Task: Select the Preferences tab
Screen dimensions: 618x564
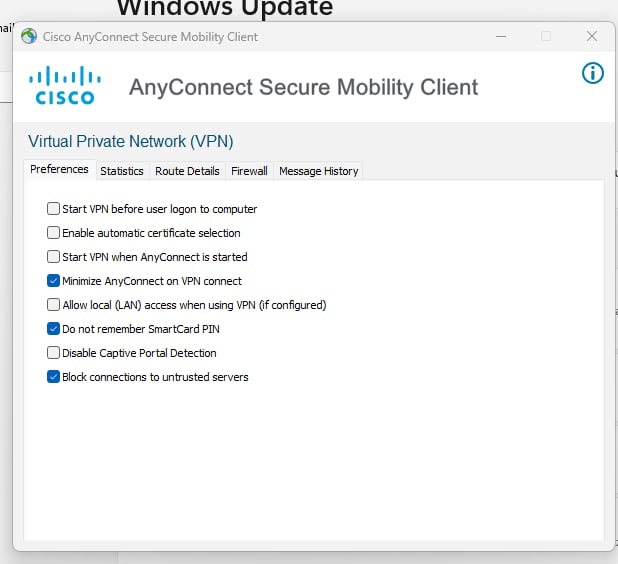Action: pos(59,170)
